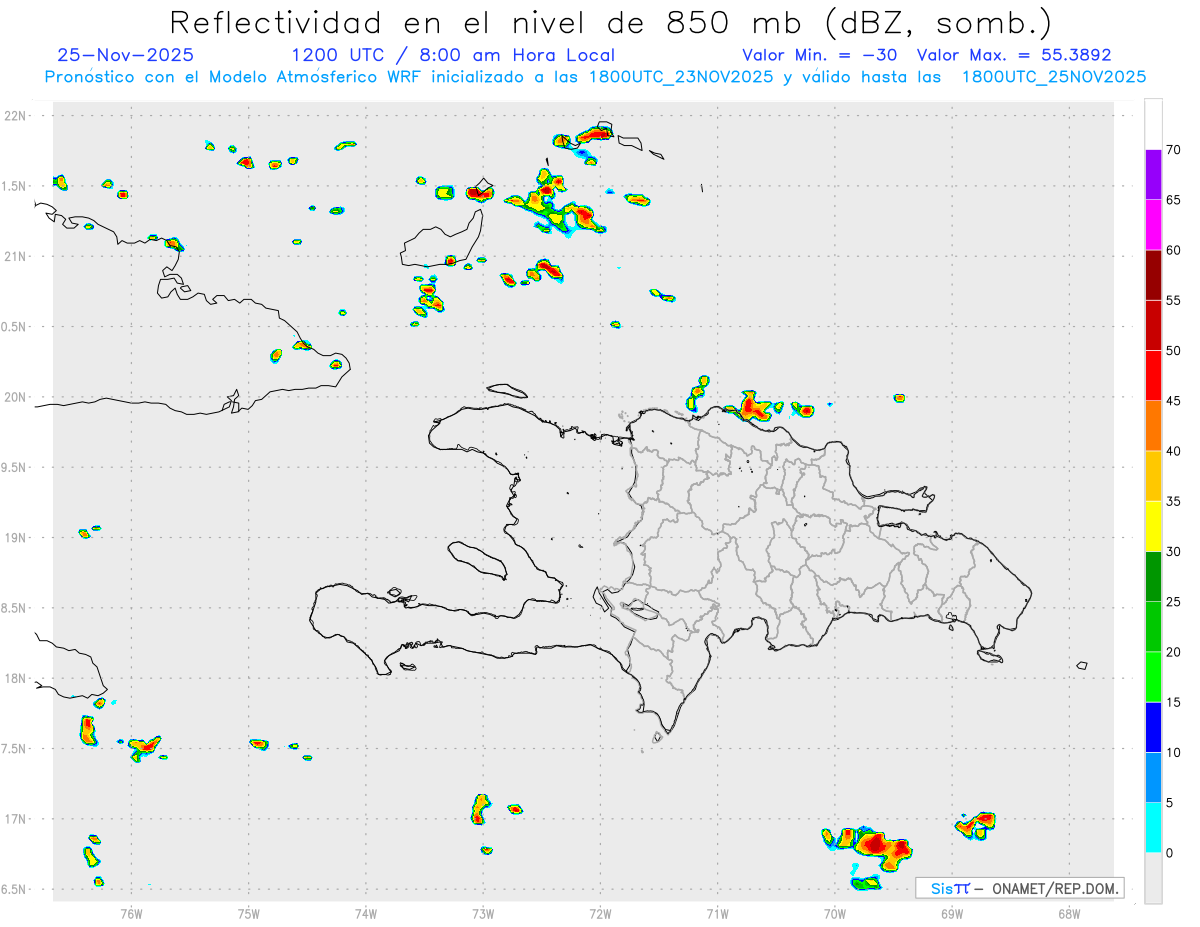Click the longitude axis label "71W"
Screen dimensions: 1200x927
[x=717, y=913]
